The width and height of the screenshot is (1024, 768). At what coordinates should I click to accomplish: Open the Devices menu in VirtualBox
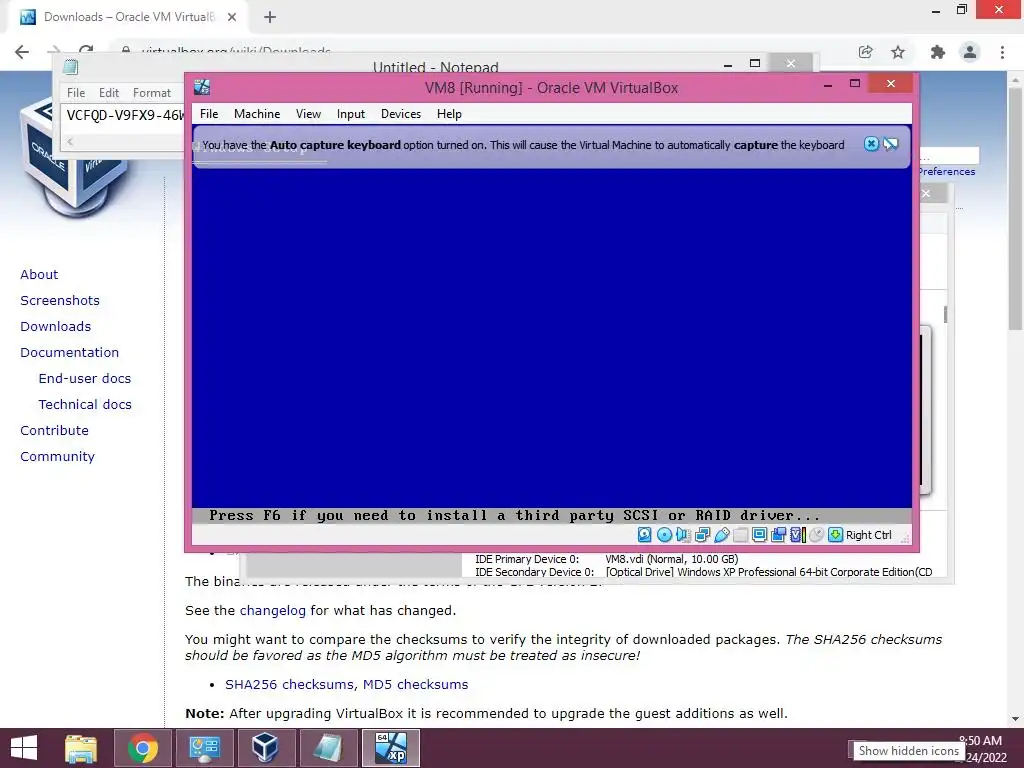click(401, 114)
